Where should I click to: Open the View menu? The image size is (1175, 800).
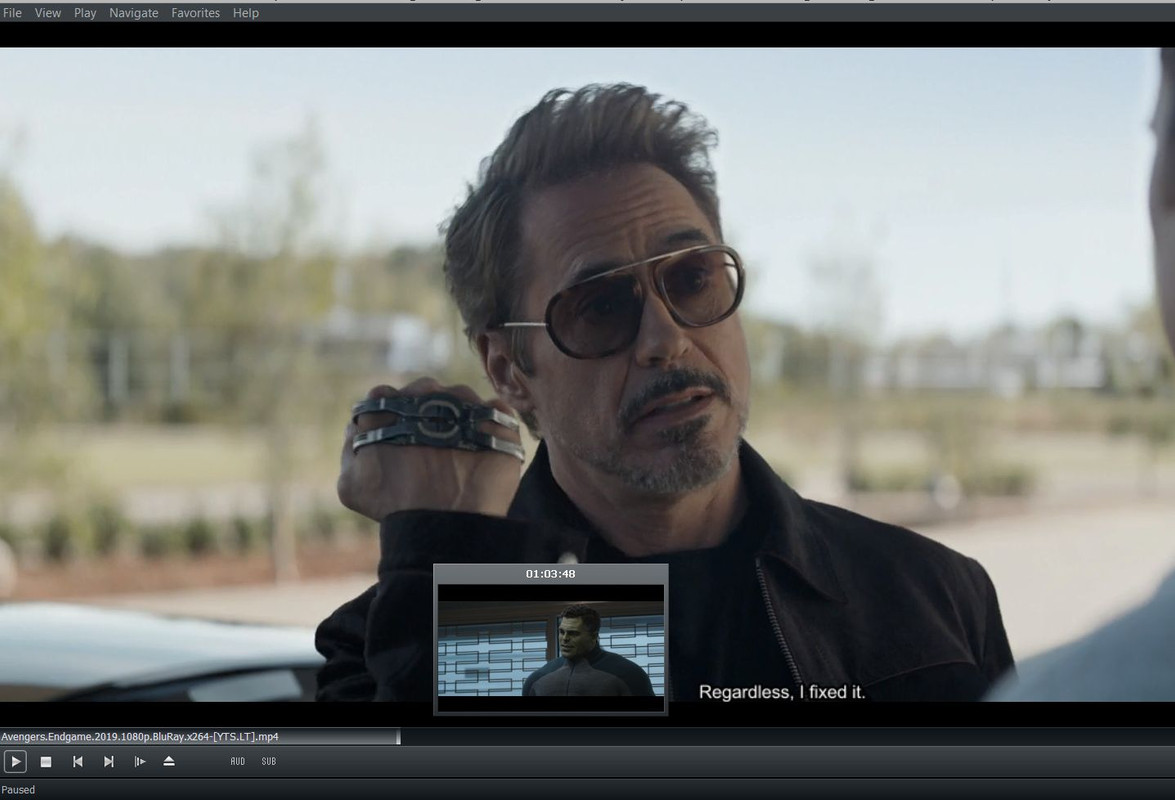click(x=48, y=13)
